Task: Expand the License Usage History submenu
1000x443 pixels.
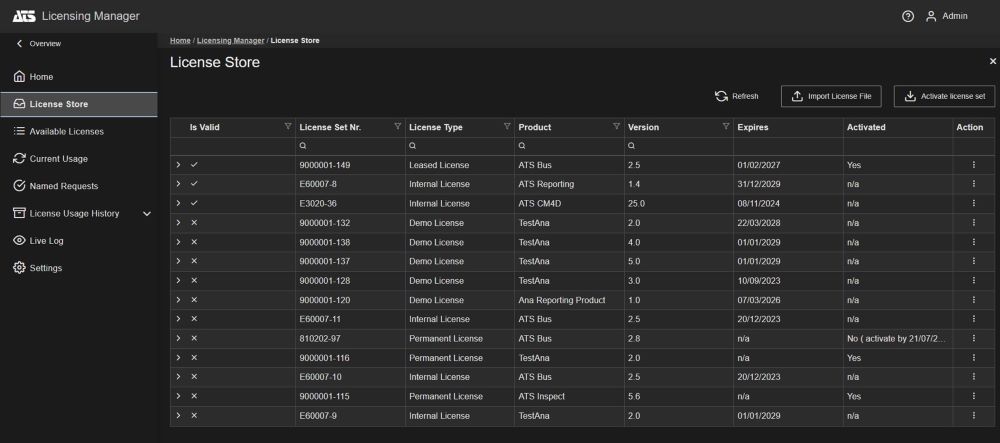Action: (147, 213)
